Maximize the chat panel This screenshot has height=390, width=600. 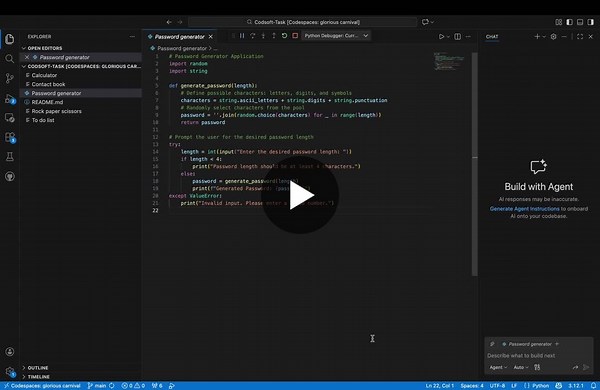tap(580, 36)
